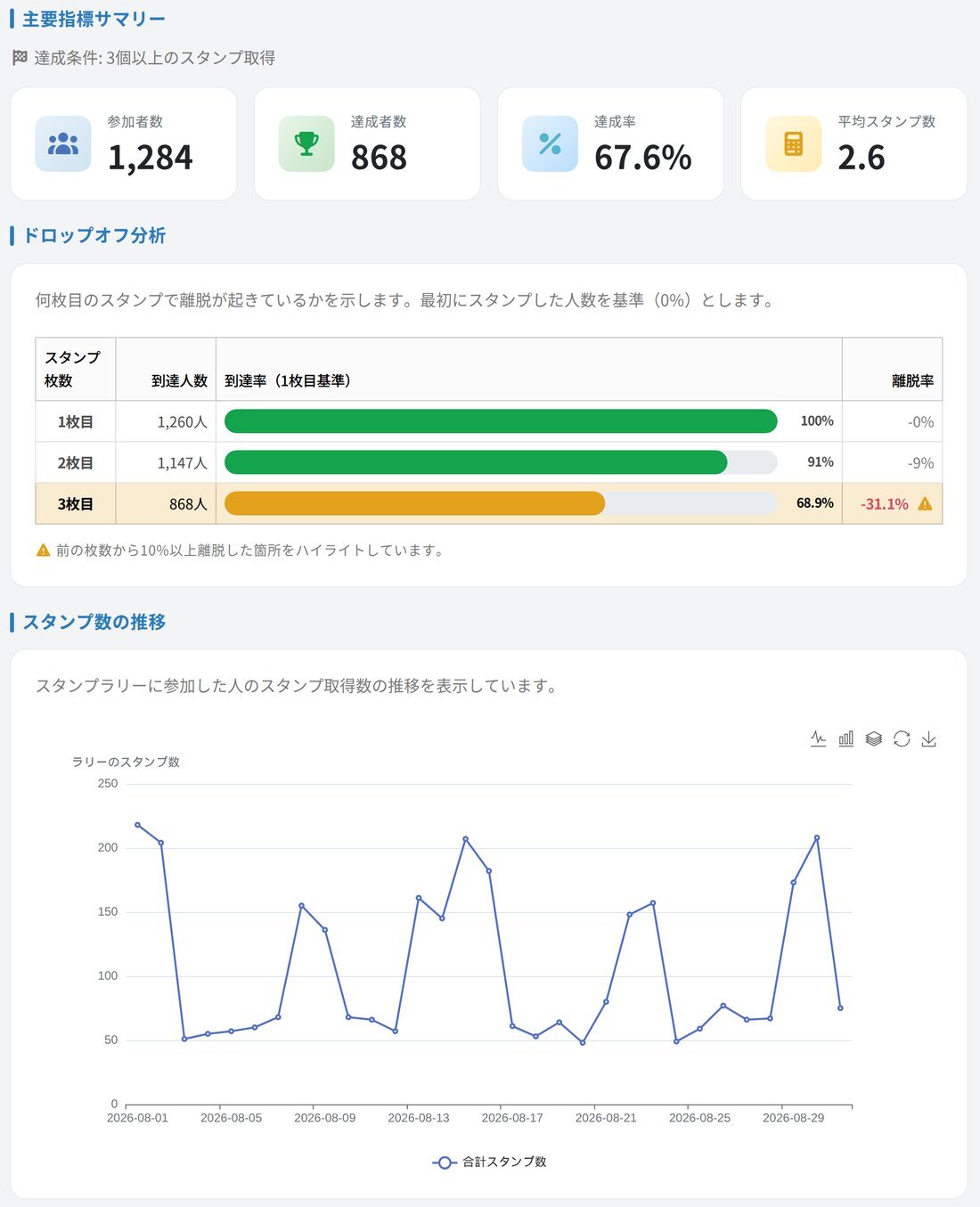The height and width of the screenshot is (1207, 980).
Task: Click warning icon before the highlight footnote
Action: pyautogui.click(x=43, y=550)
